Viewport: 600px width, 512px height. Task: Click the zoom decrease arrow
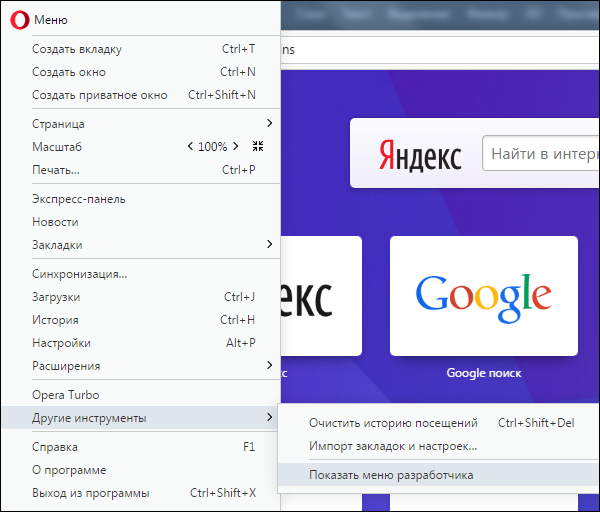point(190,146)
